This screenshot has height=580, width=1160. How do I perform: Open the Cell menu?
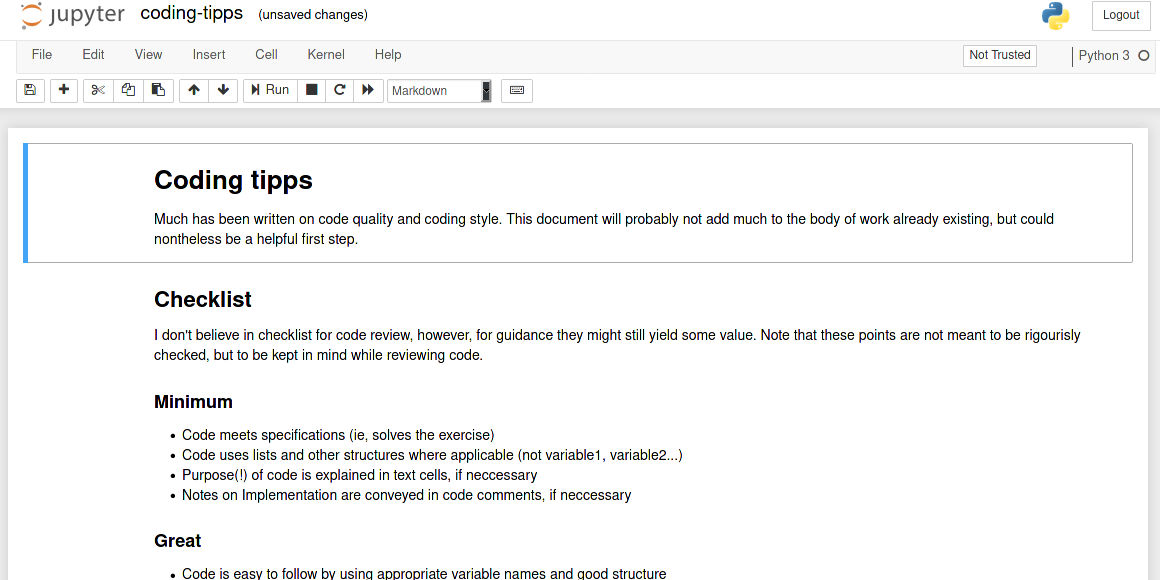tap(266, 55)
